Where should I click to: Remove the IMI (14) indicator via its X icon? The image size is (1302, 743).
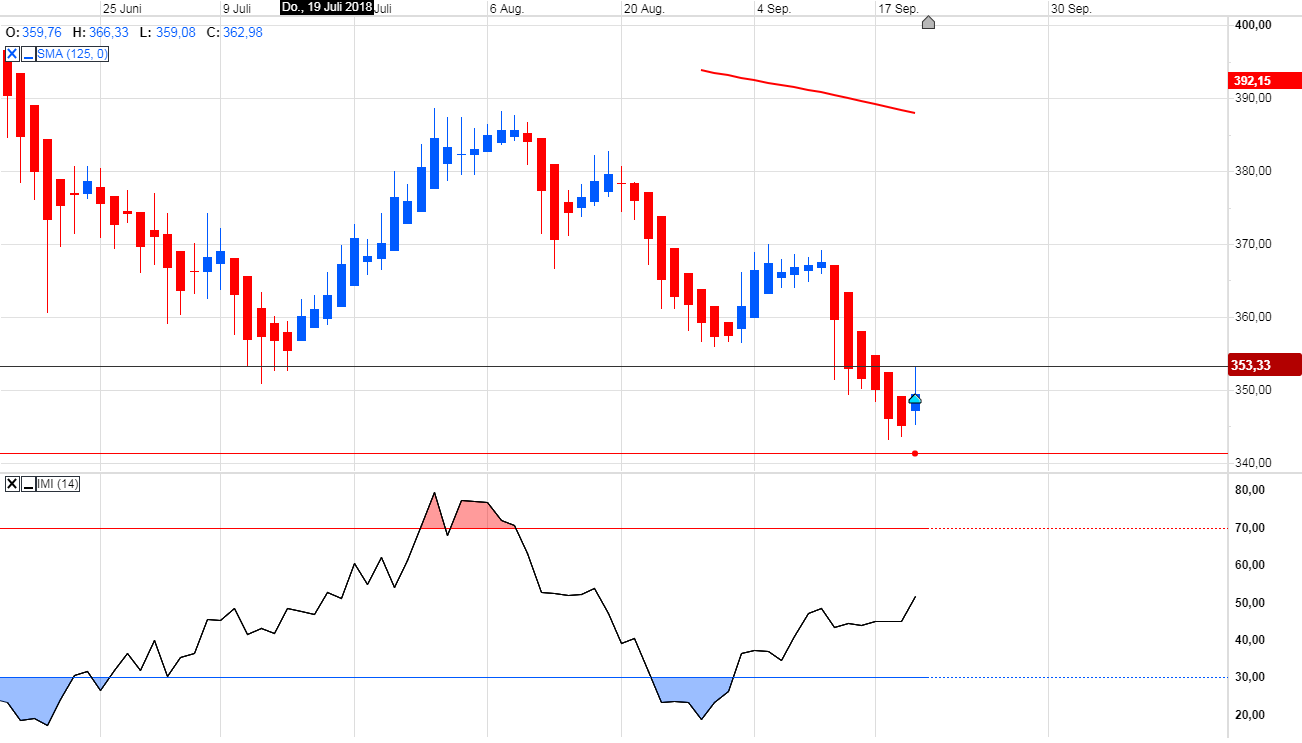click(x=10, y=484)
